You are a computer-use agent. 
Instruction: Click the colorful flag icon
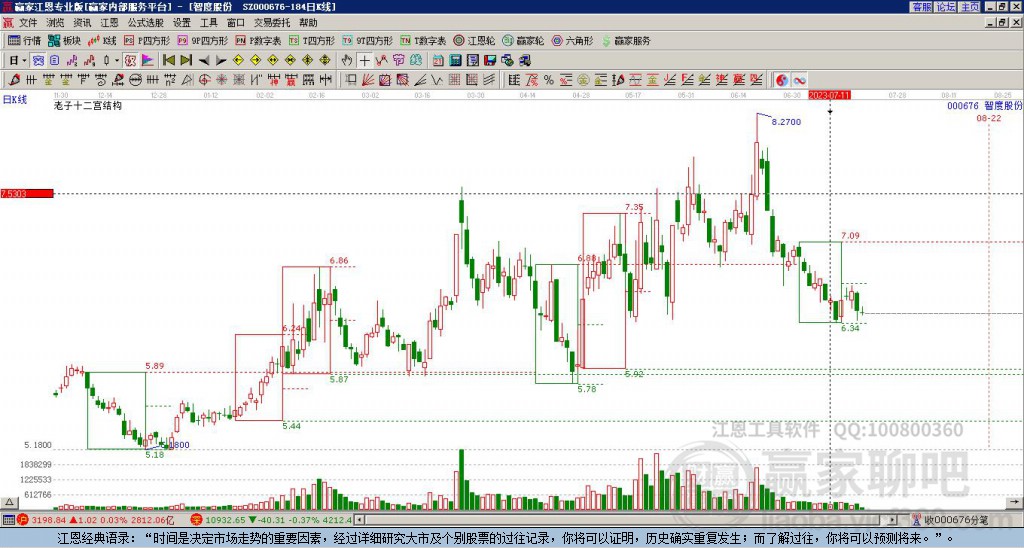pos(148,61)
